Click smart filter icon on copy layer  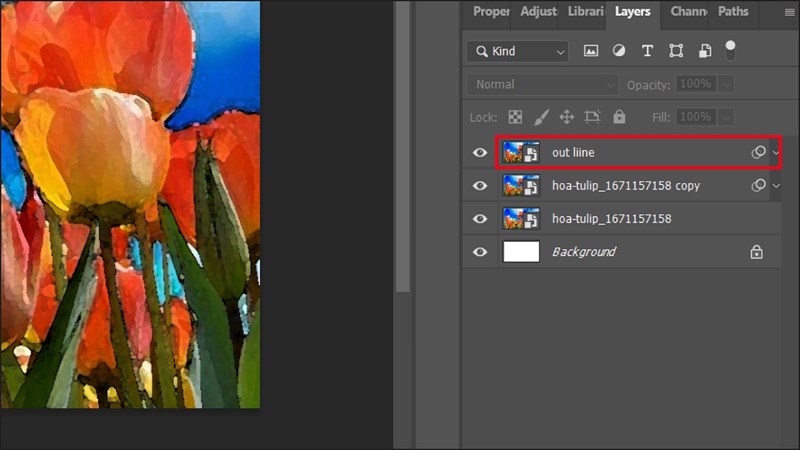(759, 185)
